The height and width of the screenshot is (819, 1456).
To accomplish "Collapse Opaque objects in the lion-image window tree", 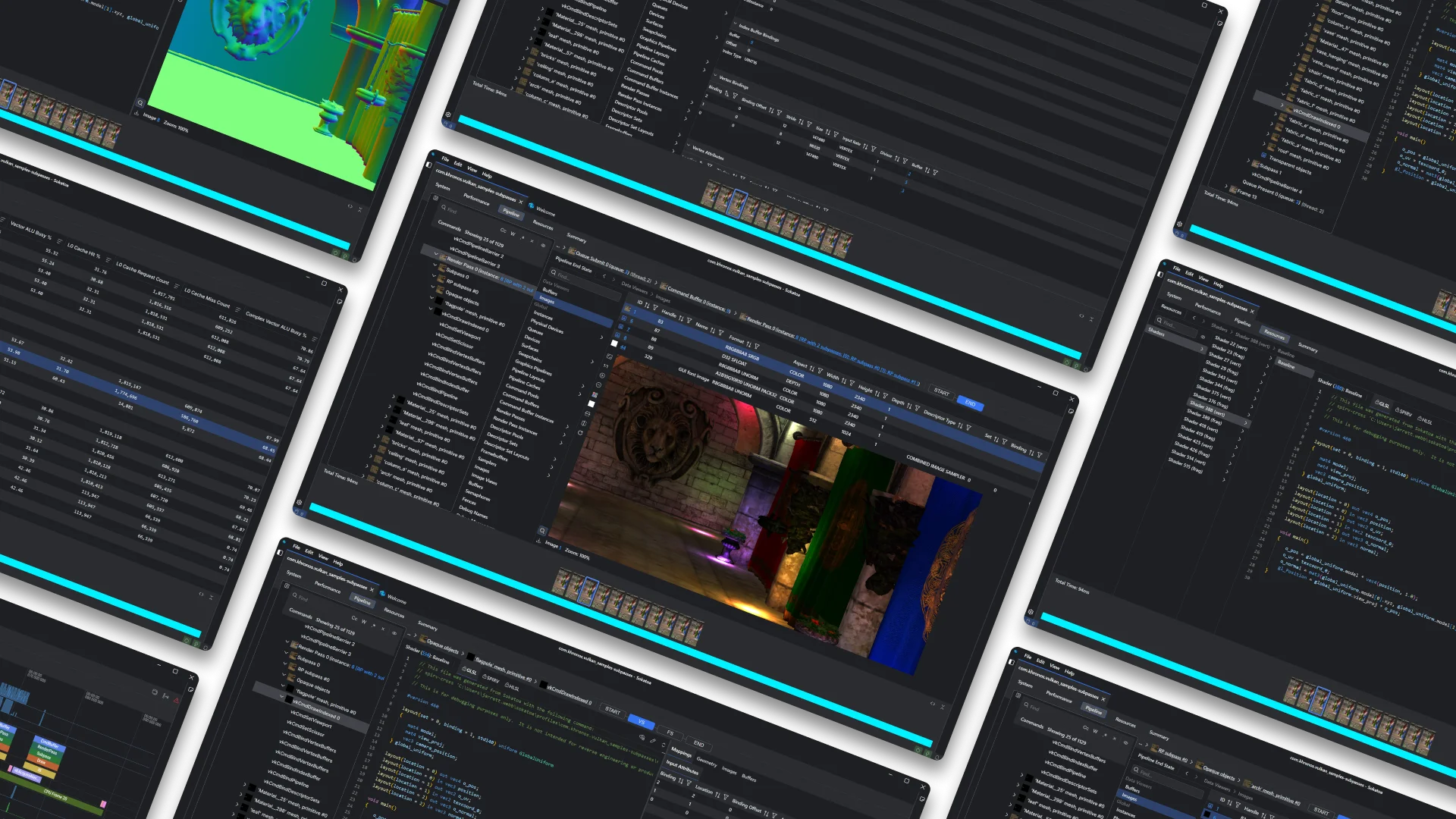I will click(x=432, y=287).
